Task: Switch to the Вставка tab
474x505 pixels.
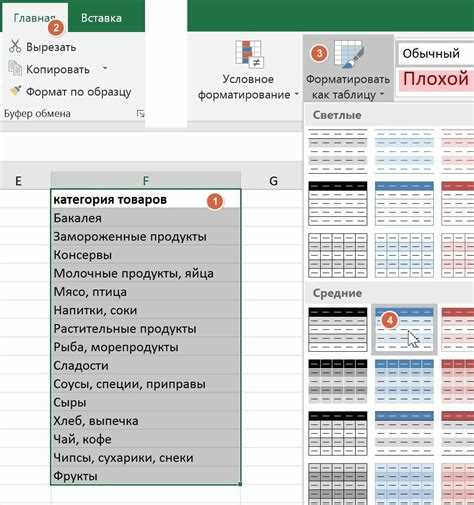Action: pyautogui.click(x=101, y=18)
